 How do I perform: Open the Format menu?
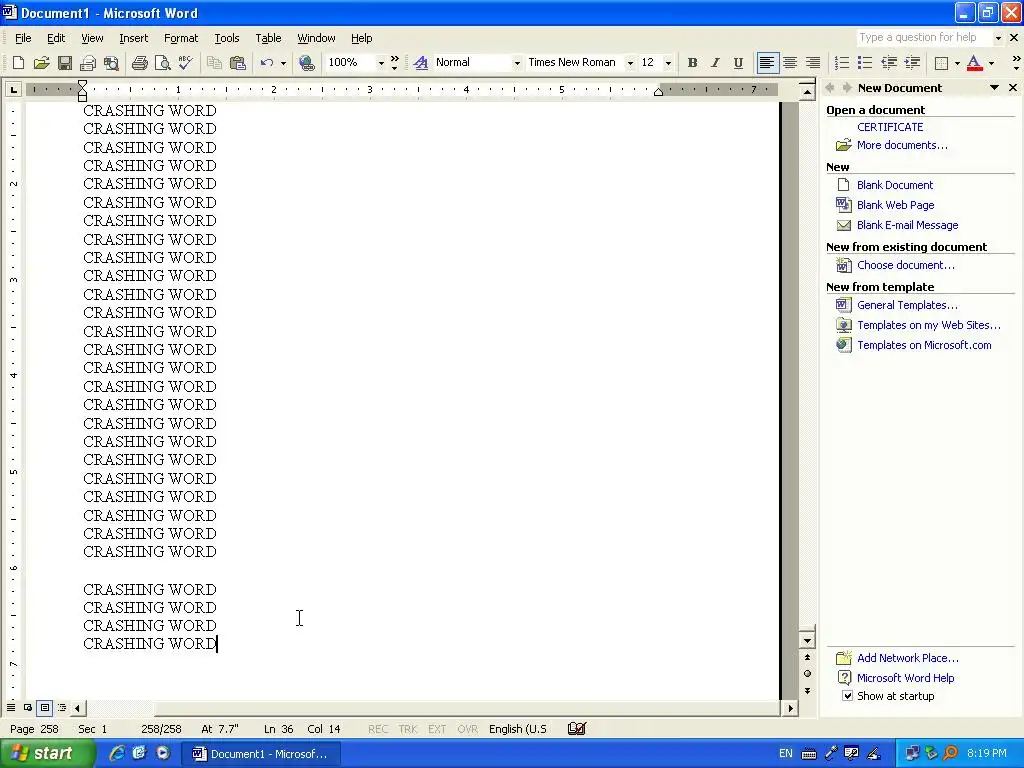coord(181,38)
